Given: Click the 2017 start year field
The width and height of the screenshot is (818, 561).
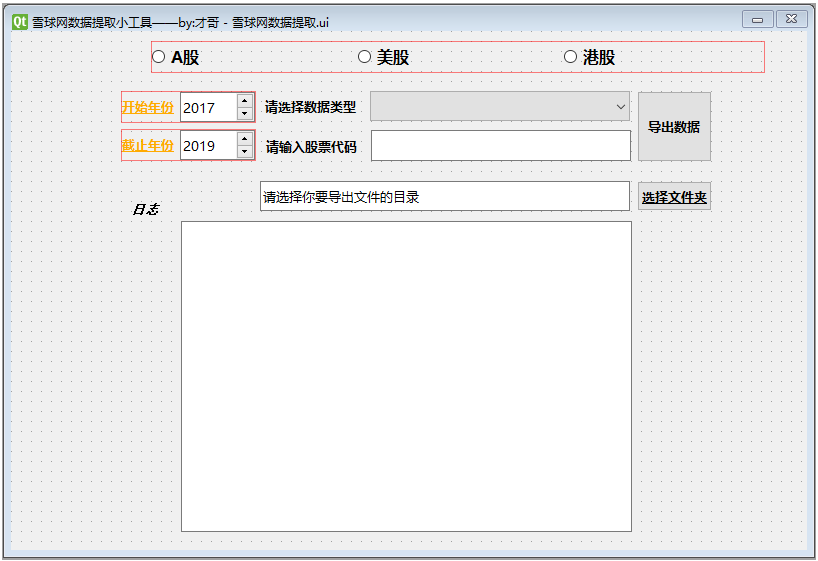Looking at the screenshot, I should click(x=209, y=108).
